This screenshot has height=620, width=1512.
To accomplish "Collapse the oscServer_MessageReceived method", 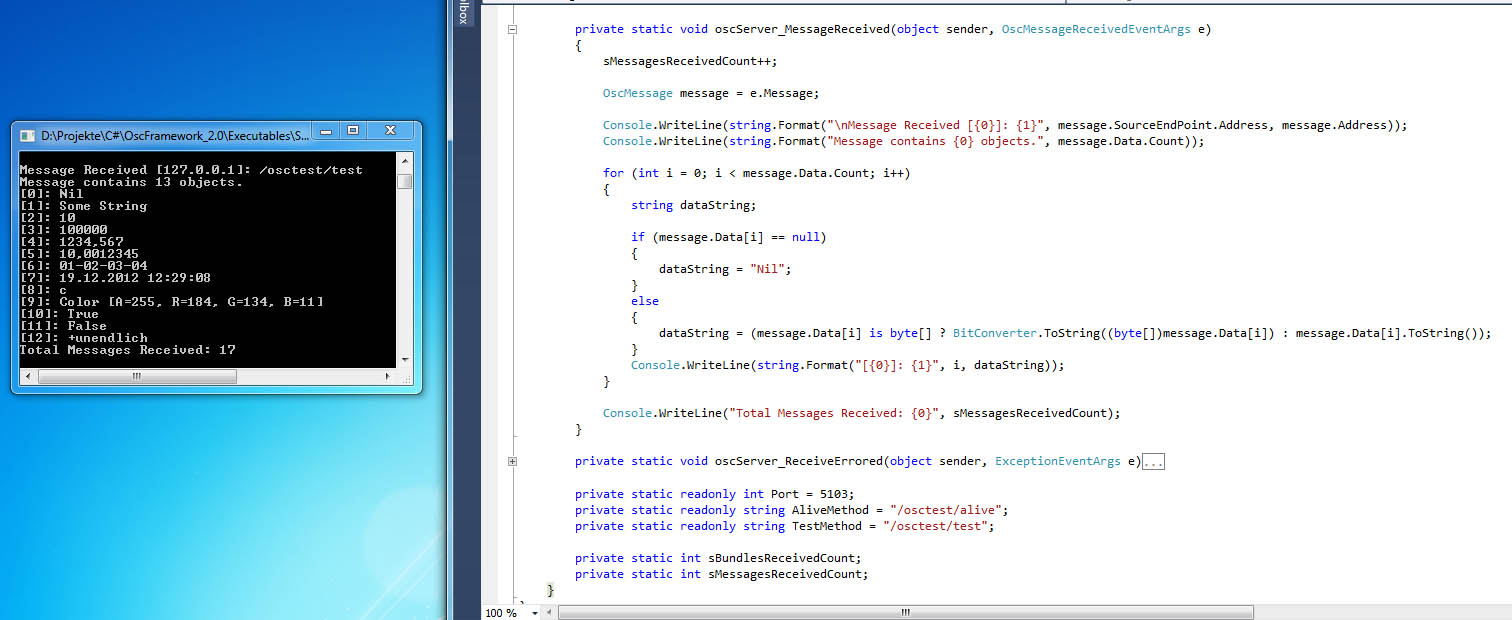I will click(512, 30).
